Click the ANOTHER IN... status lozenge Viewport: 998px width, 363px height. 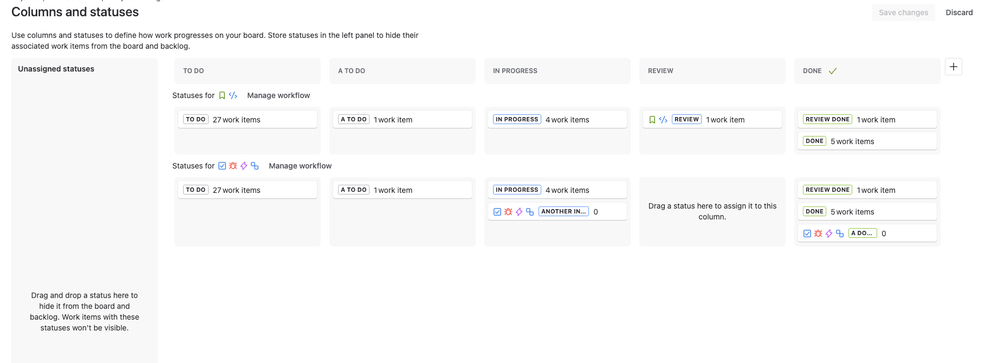point(563,211)
